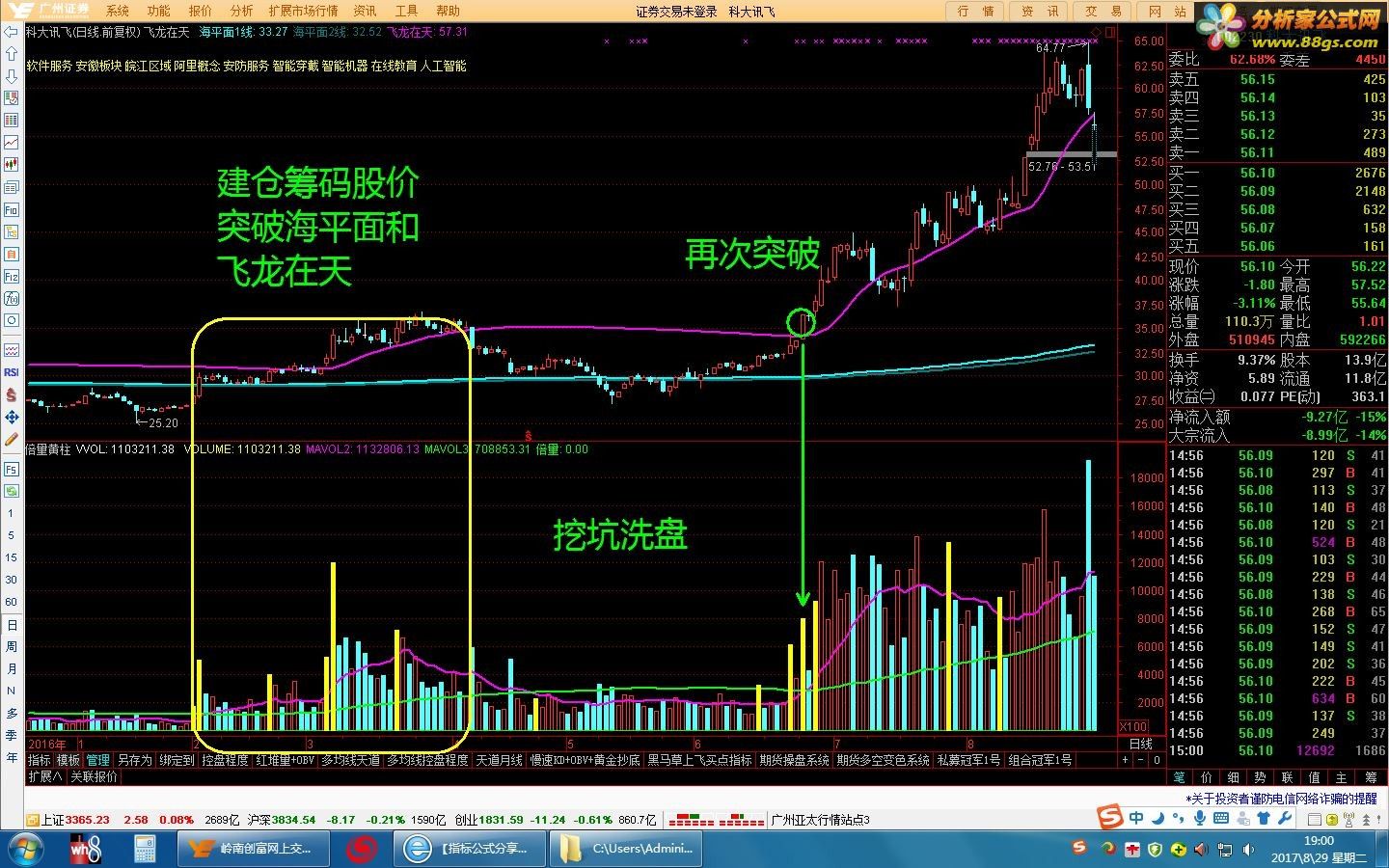This screenshot has height=868, width=1389.
Task: Open the wh8 taskbar application
Action: pos(86,849)
